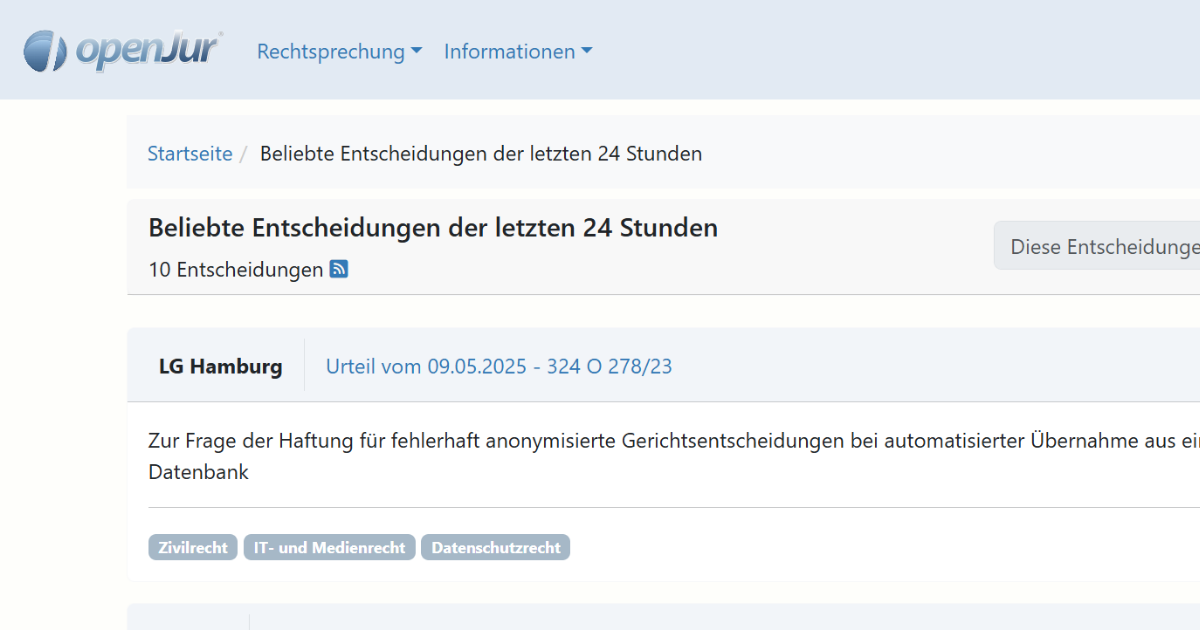1200x630 pixels.
Task: Click the Diese Entscheidungen button
Action: pyautogui.click(x=1097, y=246)
